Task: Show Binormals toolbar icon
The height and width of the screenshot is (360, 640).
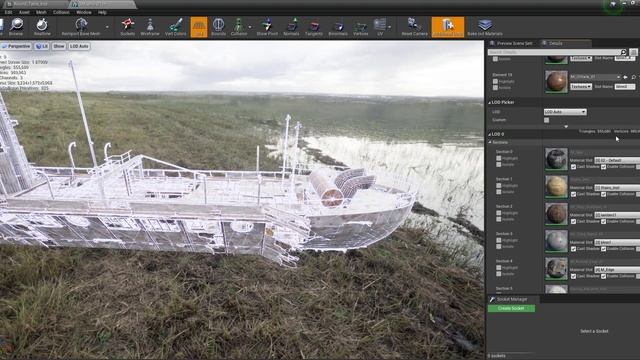Action: [x=338, y=27]
